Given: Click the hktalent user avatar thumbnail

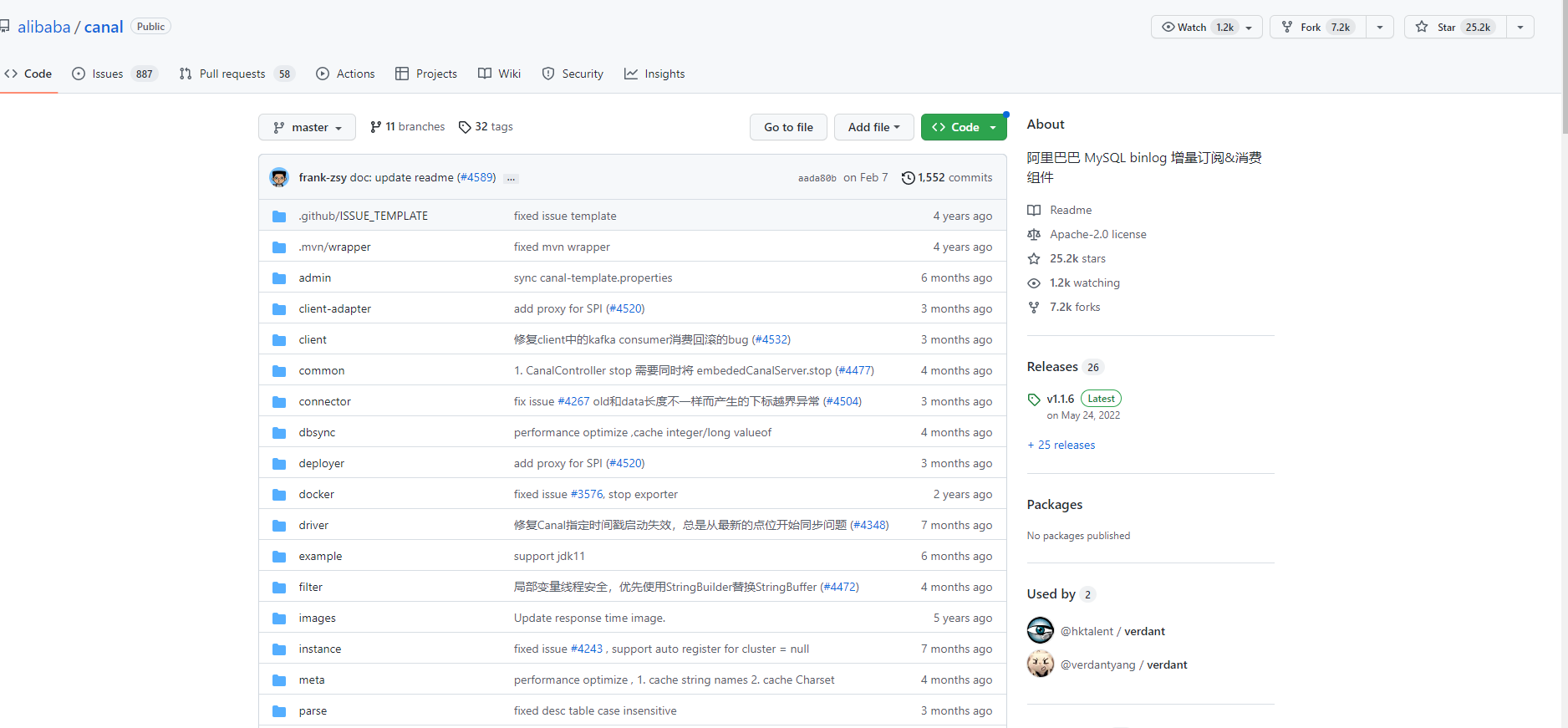Looking at the screenshot, I should tap(1040, 631).
